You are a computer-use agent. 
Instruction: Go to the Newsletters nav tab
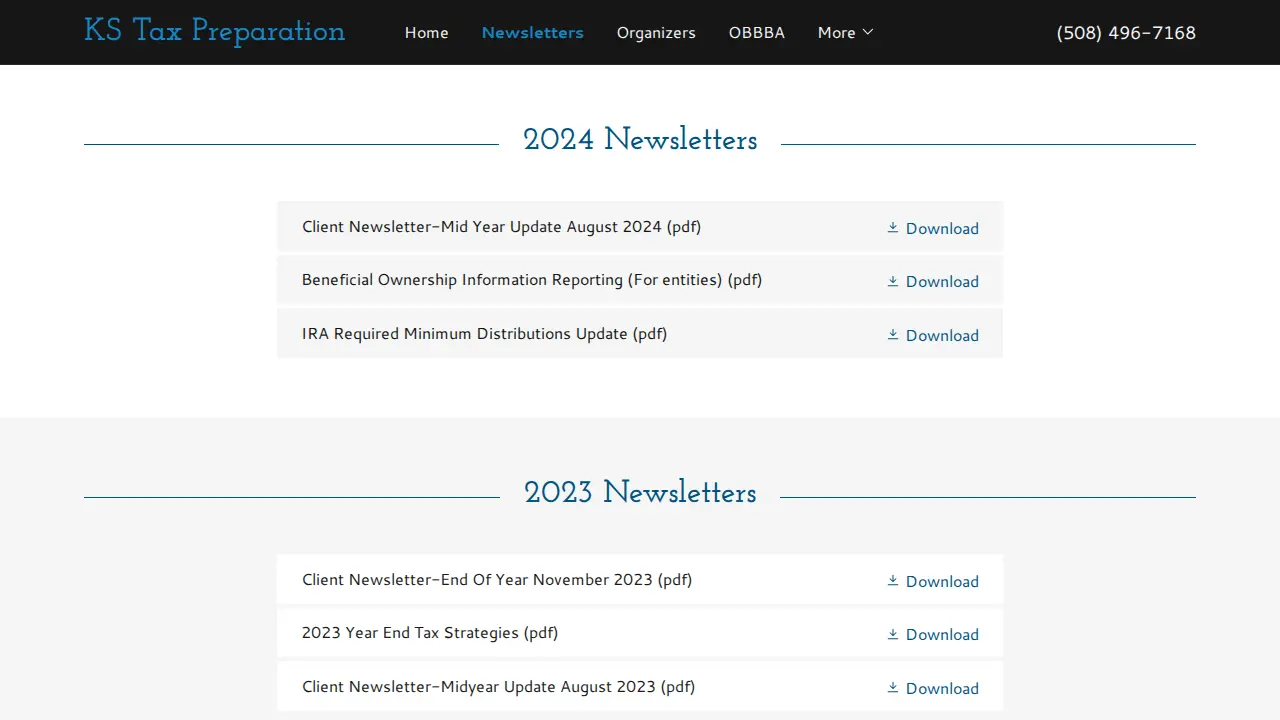[x=532, y=33]
